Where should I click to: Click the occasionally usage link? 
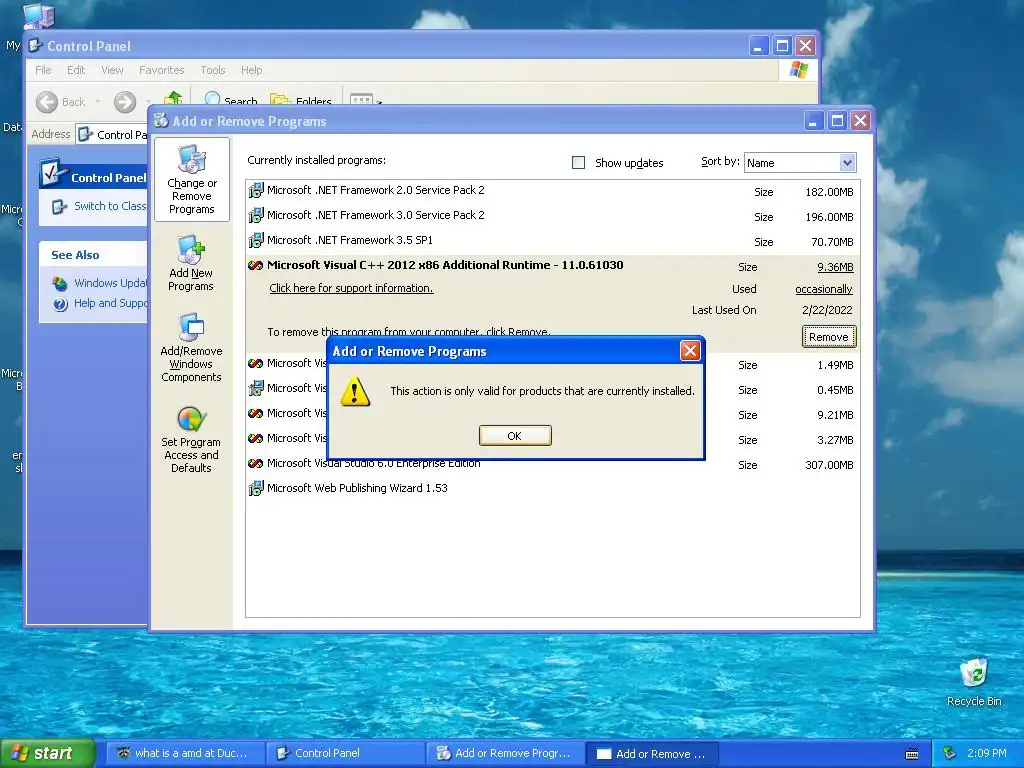click(824, 289)
